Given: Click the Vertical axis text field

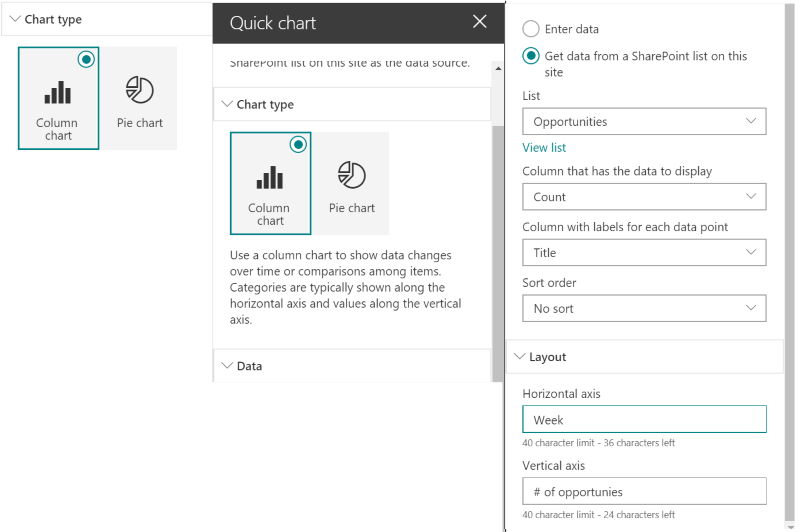Looking at the screenshot, I should click(644, 491).
